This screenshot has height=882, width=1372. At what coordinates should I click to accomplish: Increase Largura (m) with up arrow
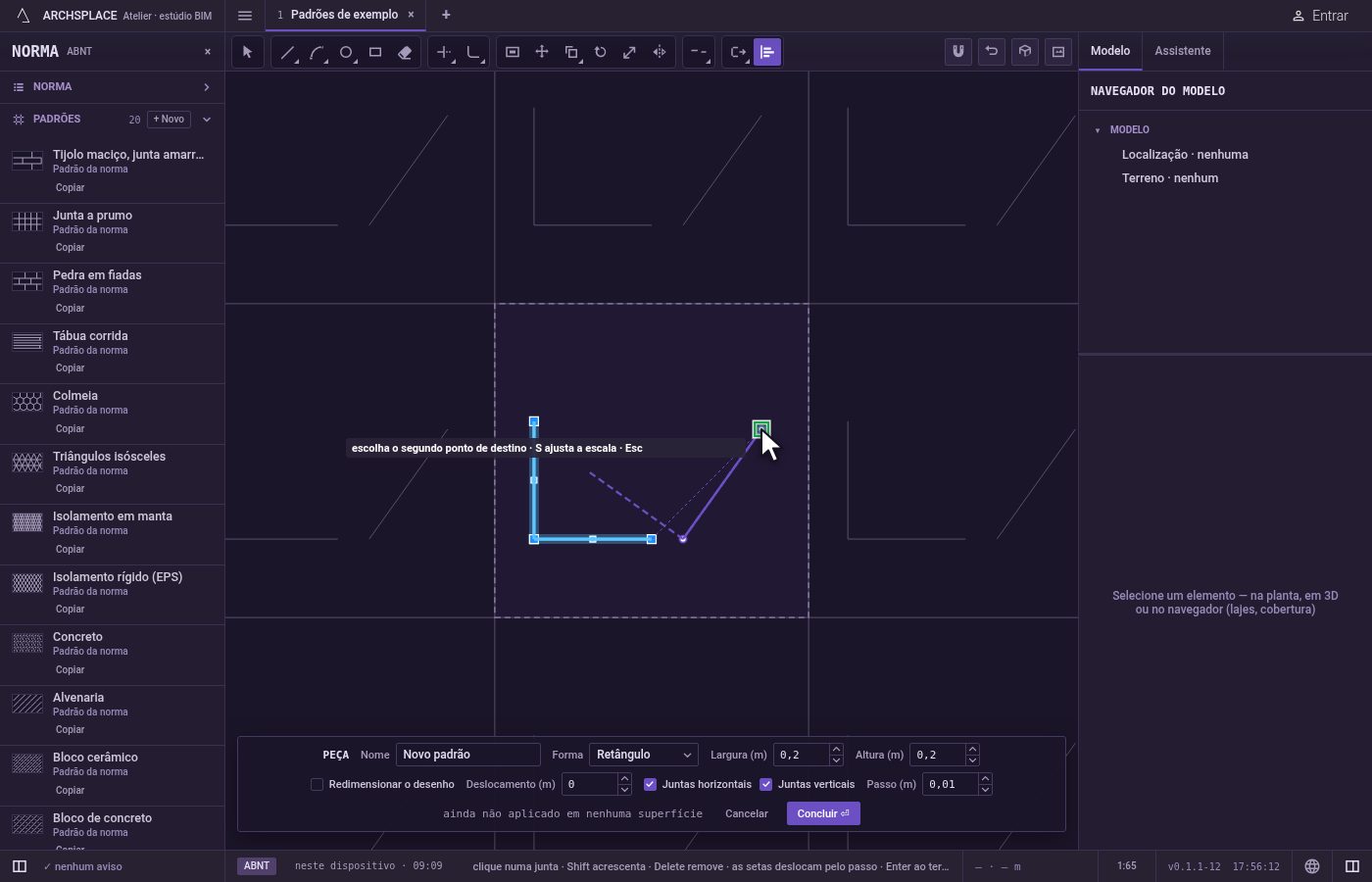[836, 750]
